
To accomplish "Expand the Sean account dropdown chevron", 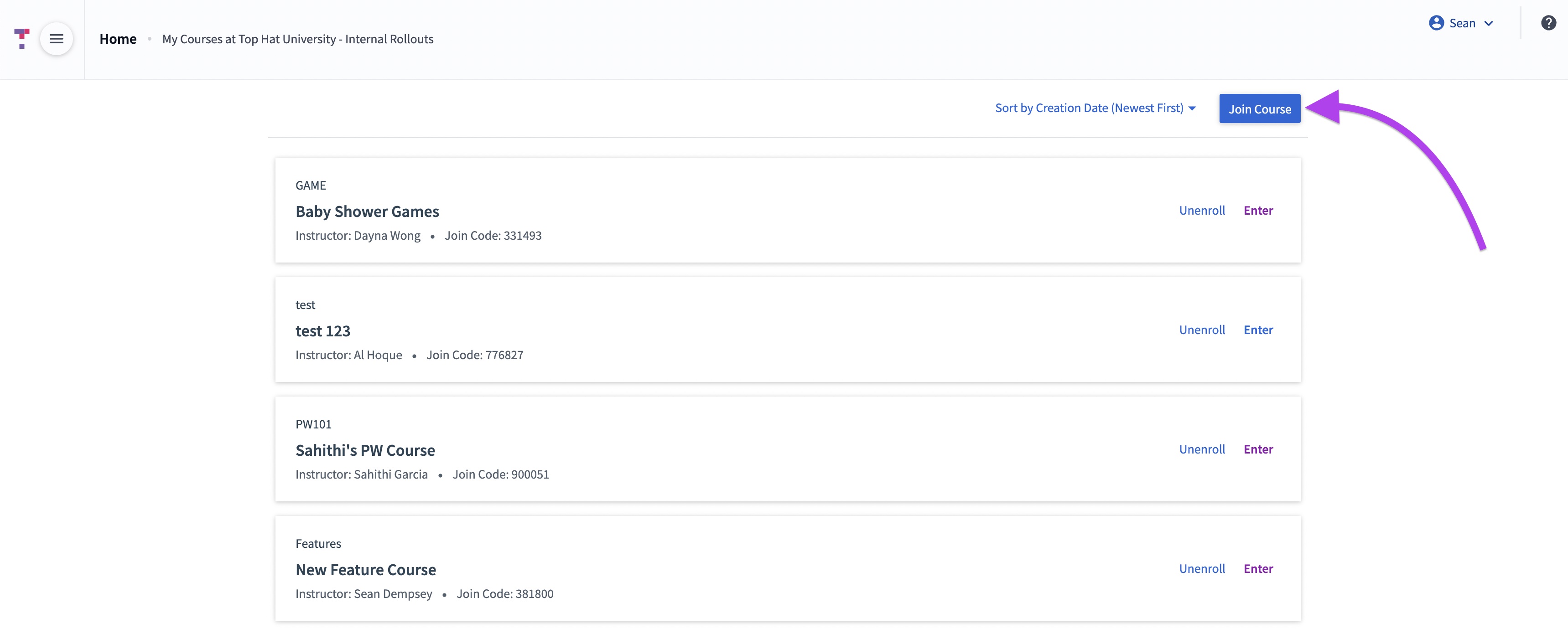I will click(1488, 24).
